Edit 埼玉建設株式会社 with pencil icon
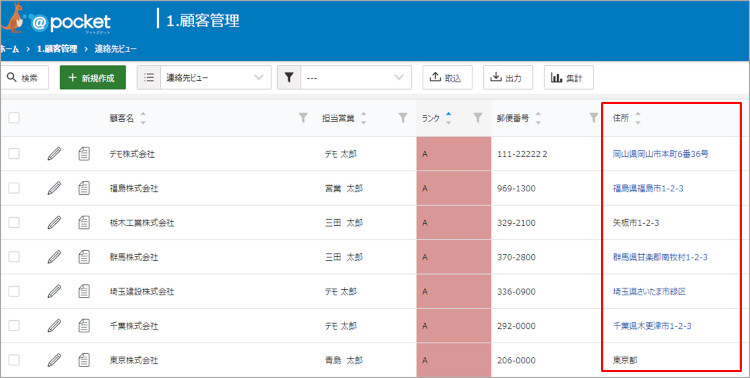The height and width of the screenshot is (378, 750). [55, 291]
